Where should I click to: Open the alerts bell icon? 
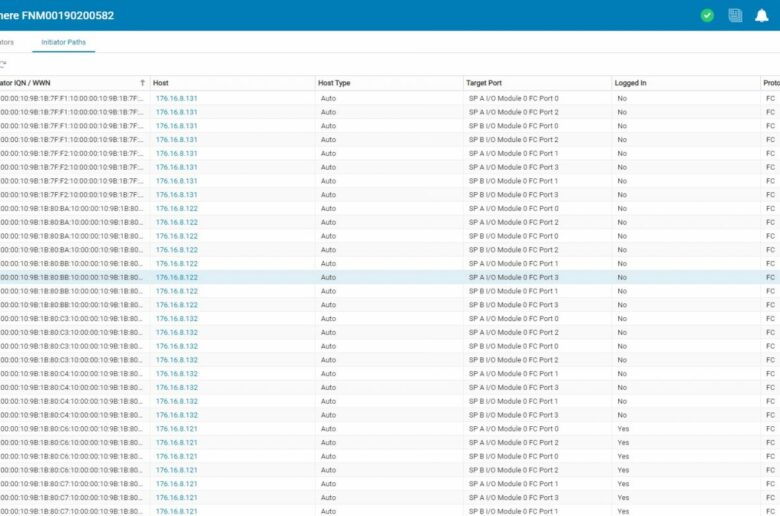point(762,15)
